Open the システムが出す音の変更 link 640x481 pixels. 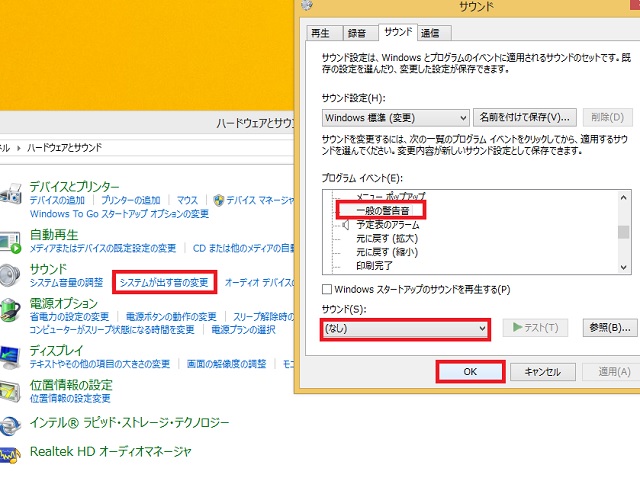pyautogui.click(x=165, y=283)
